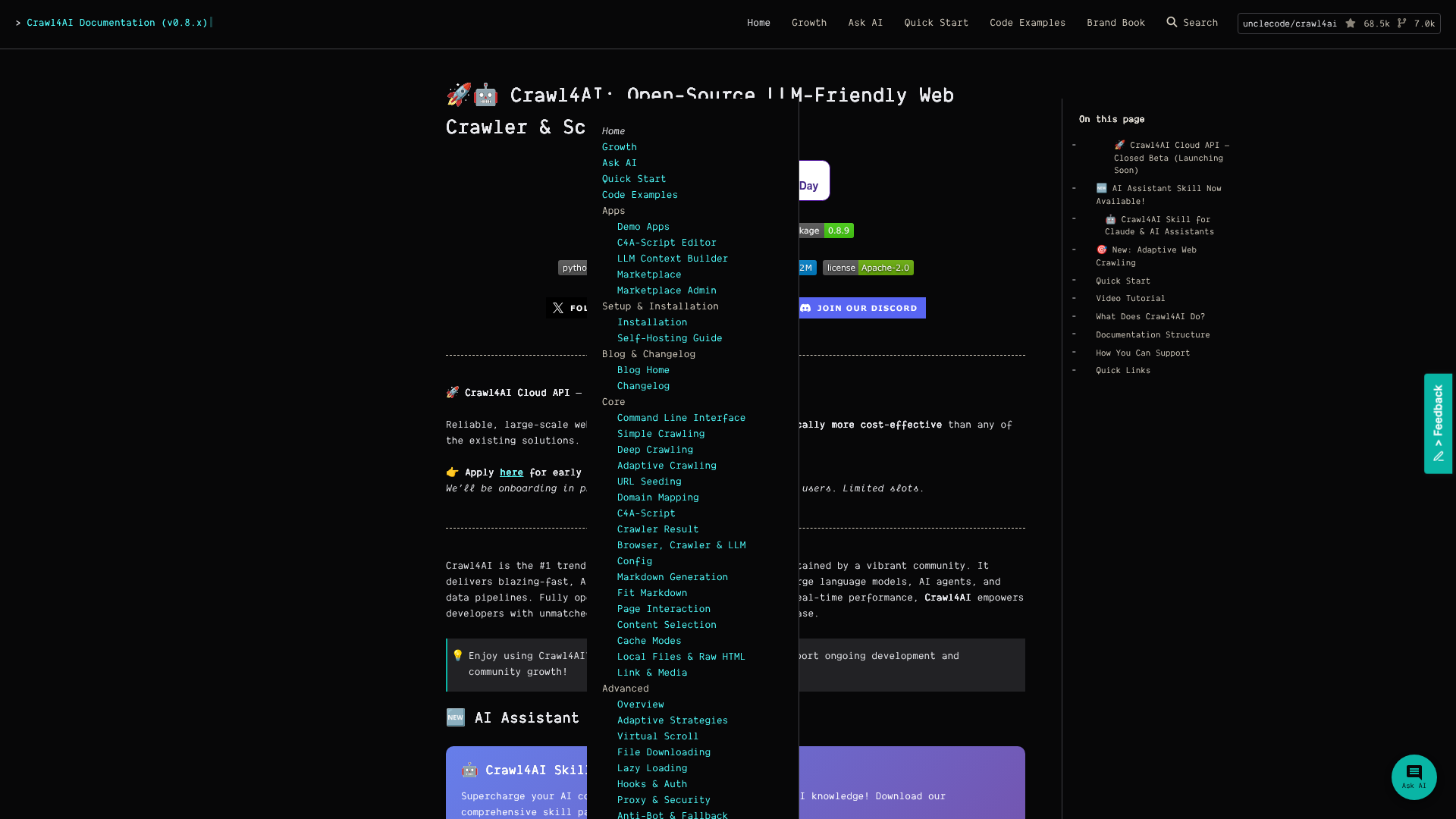The height and width of the screenshot is (819, 1456).
Task: Click the GitHub star count icon
Action: tap(1351, 24)
